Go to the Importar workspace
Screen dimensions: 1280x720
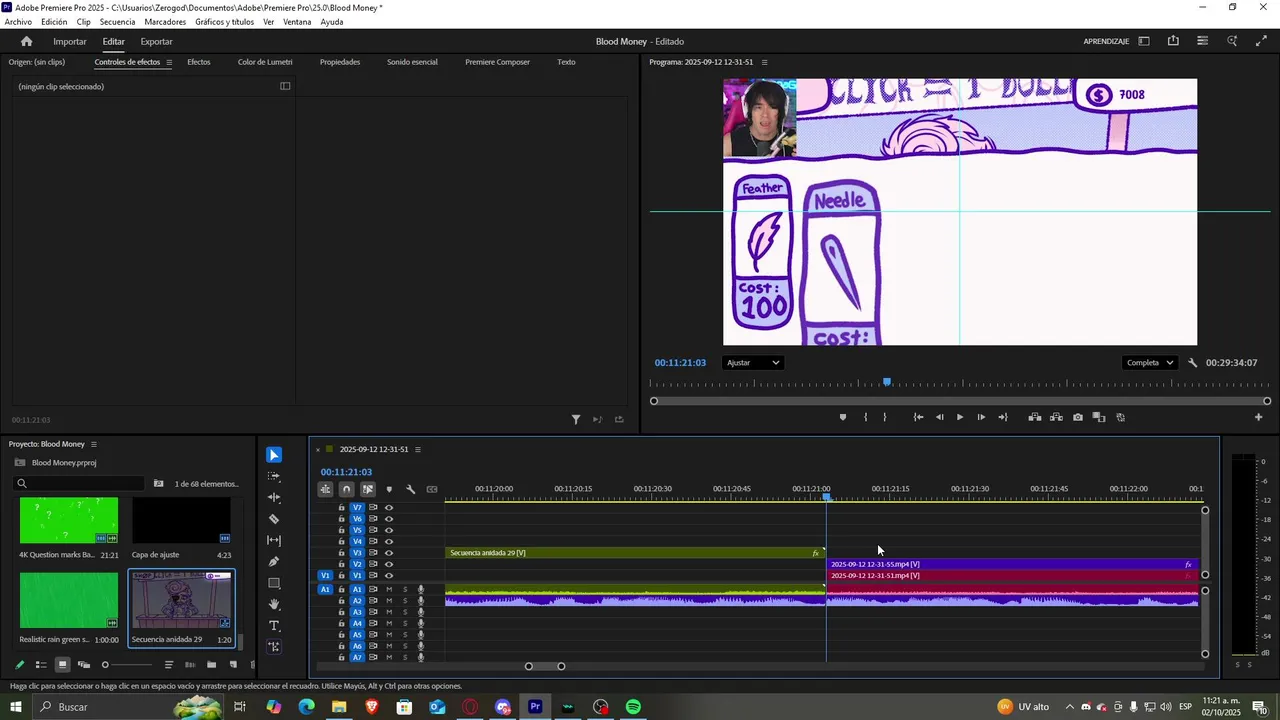pyautogui.click(x=70, y=42)
